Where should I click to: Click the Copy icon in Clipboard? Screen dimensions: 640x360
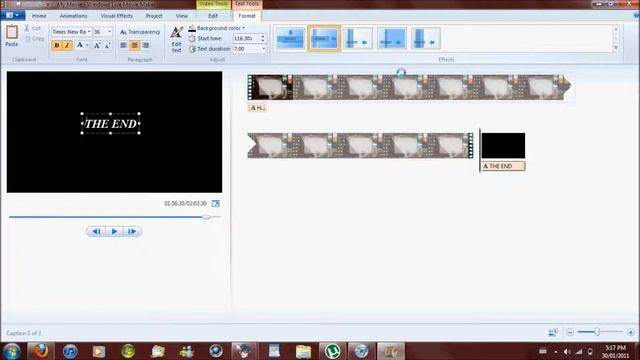point(27,39)
